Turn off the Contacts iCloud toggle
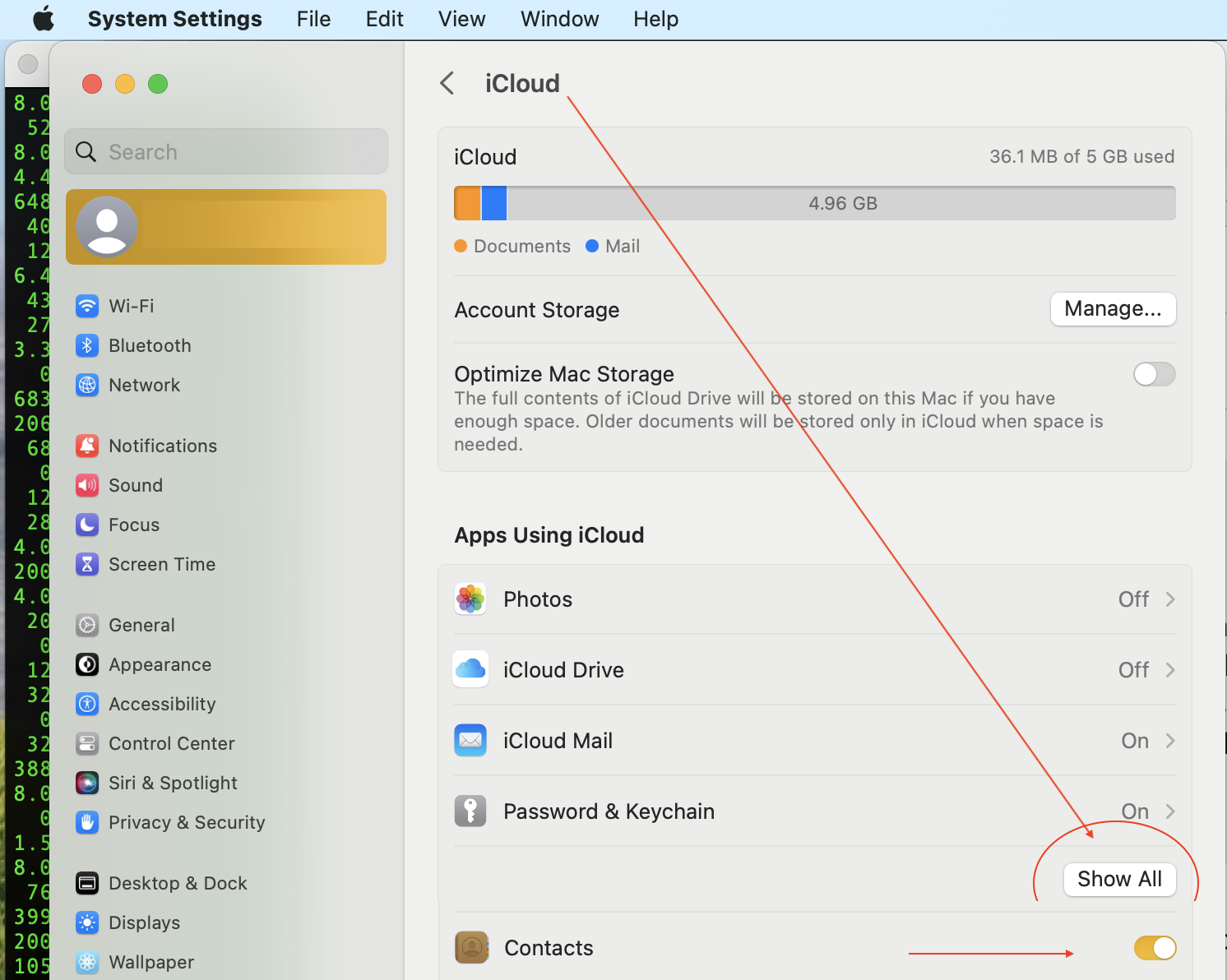1227x980 pixels. [x=1155, y=948]
